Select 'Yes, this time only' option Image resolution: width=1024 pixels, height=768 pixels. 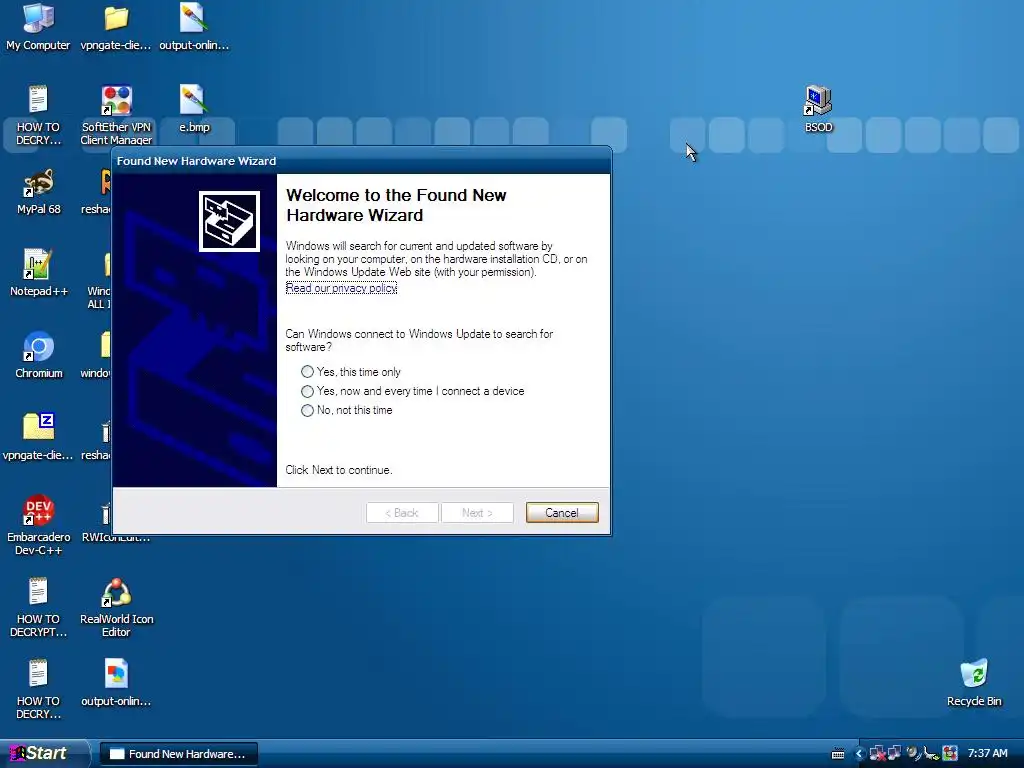[x=351, y=372]
